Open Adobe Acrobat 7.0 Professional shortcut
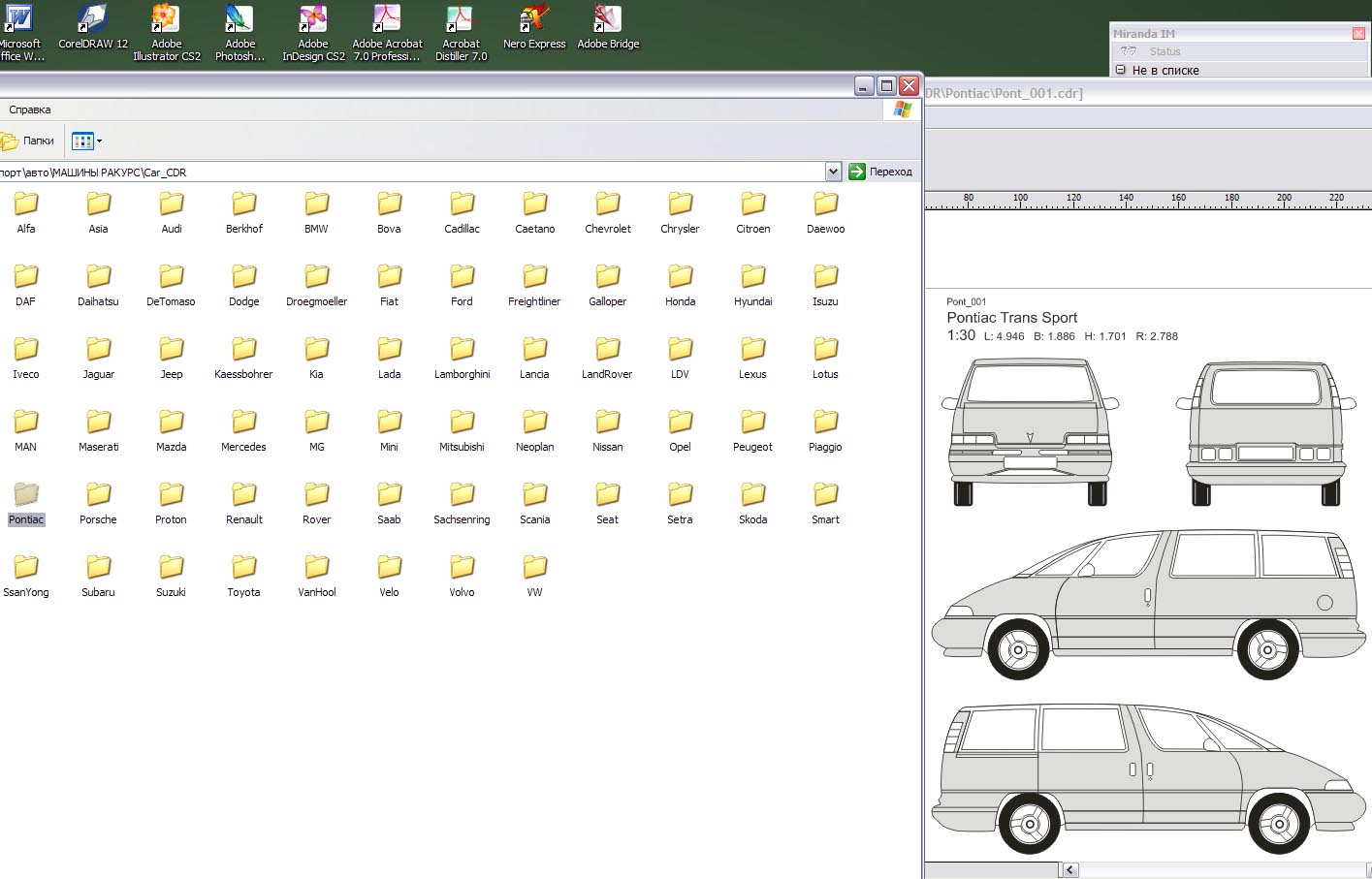Screen dimensions: 1372x879 coord(387,32)
